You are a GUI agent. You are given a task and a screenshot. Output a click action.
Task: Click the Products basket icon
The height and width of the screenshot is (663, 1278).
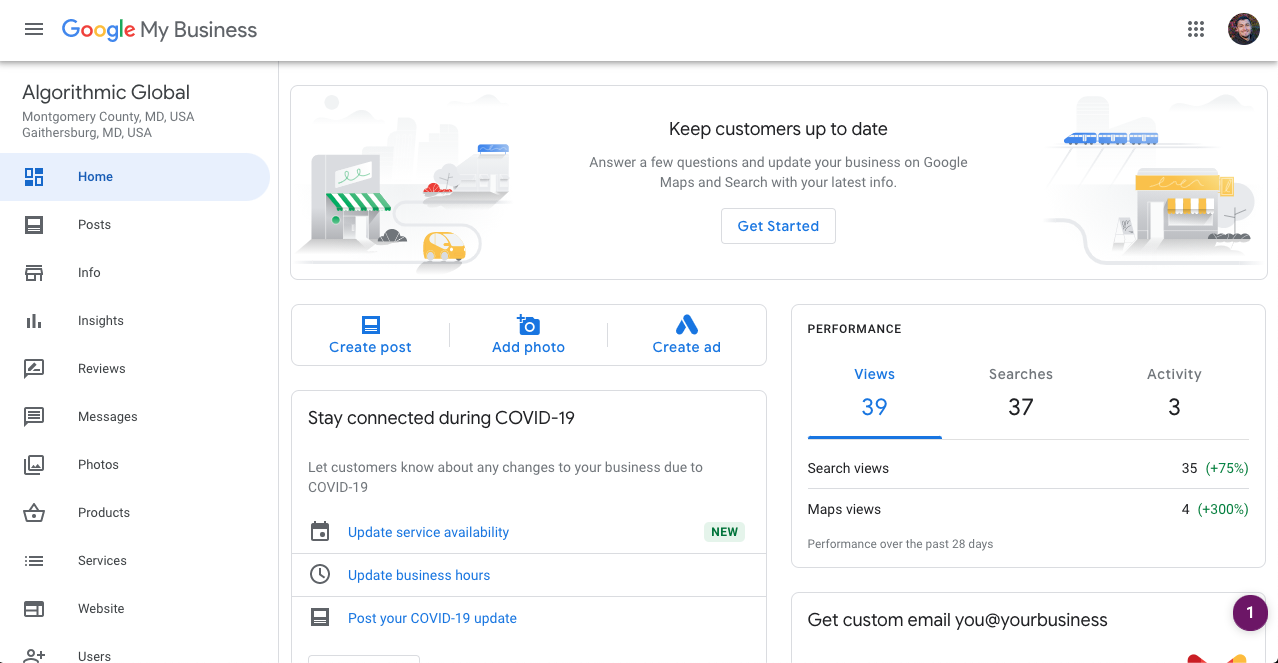tap(34, 513)
